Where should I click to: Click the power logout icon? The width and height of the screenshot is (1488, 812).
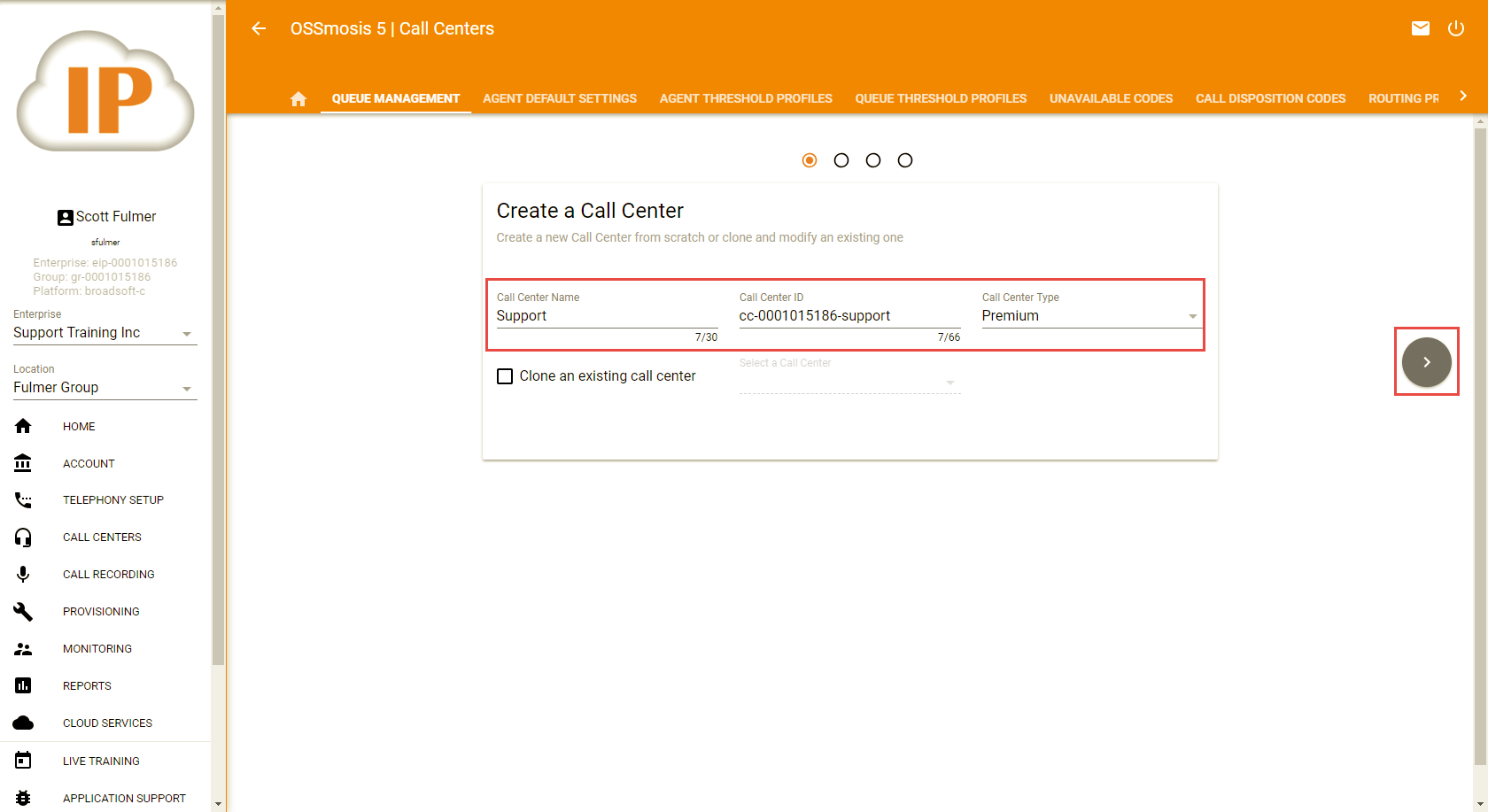1456,28
